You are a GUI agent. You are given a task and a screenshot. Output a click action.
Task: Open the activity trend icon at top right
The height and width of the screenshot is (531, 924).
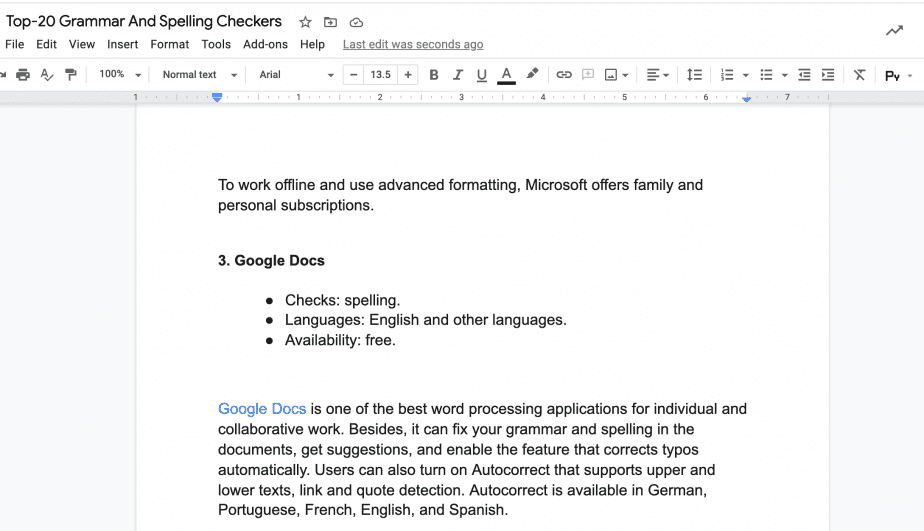click(894, 30)
